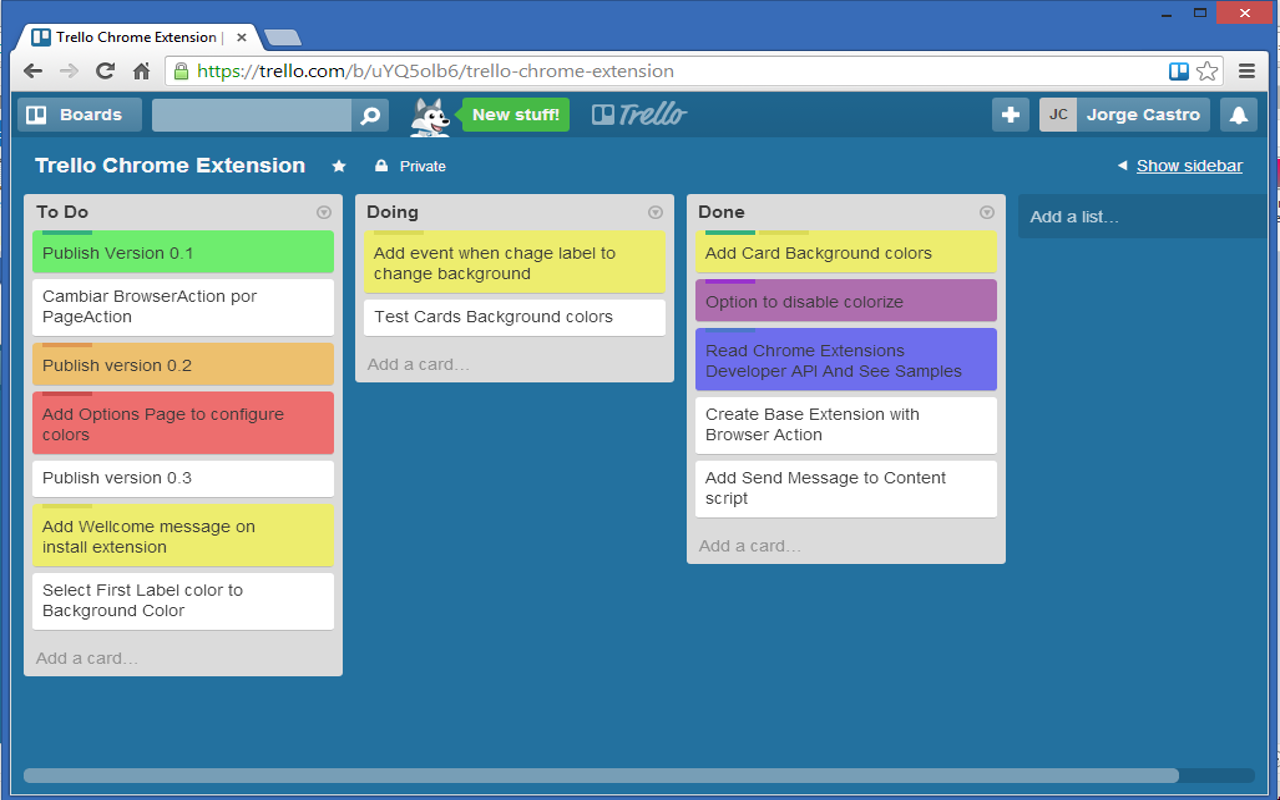Click the To Do list title
Image resolution: width=1280 pixels, height=800 pixels.
tap(62, 212)
